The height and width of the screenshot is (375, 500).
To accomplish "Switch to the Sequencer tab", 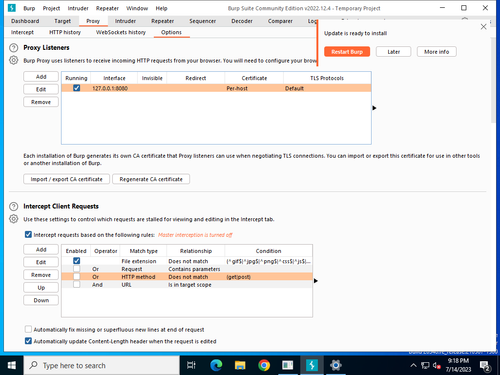I will (203, 21).
